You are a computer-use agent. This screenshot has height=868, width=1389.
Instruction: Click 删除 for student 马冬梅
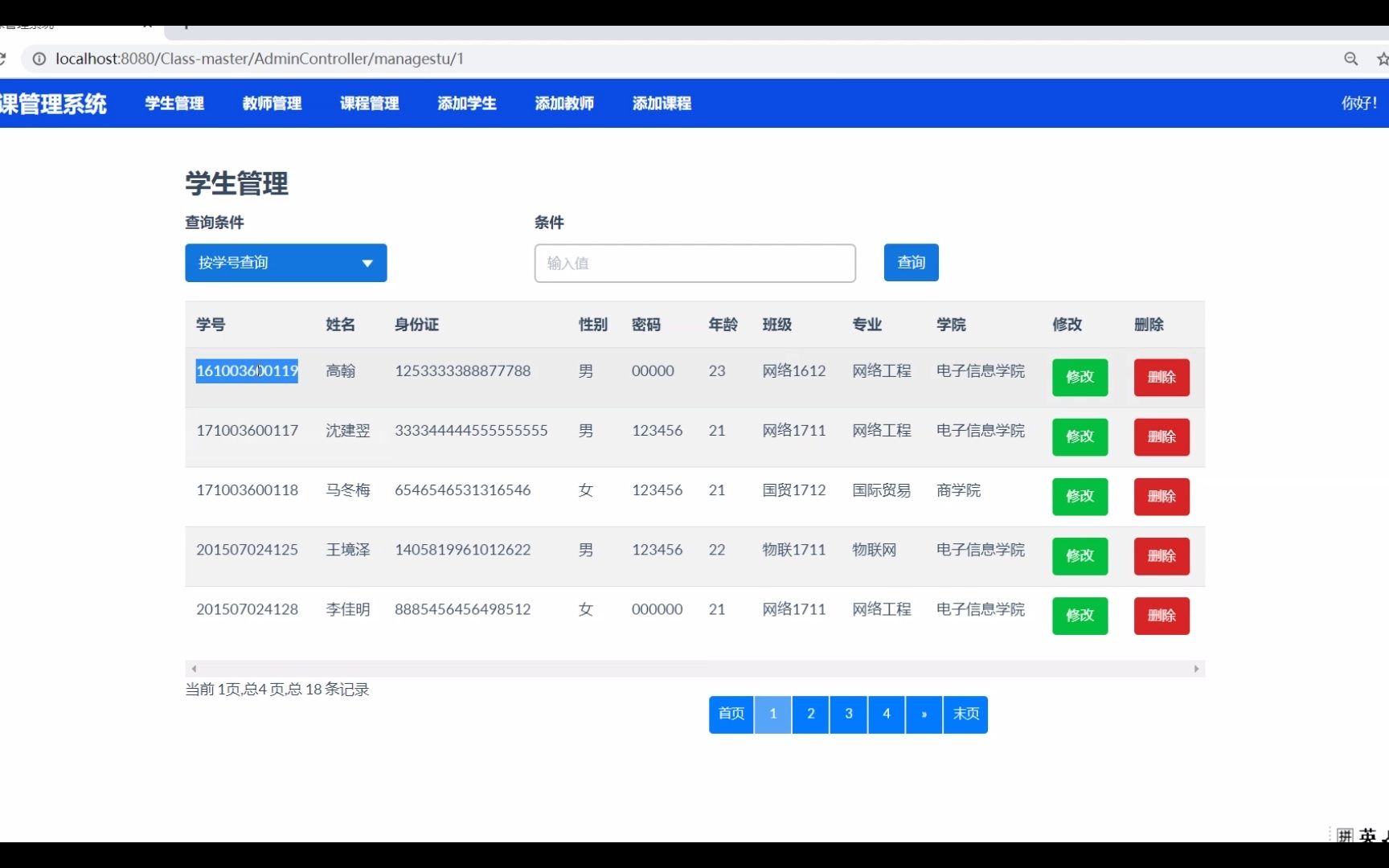(1161, 497)
